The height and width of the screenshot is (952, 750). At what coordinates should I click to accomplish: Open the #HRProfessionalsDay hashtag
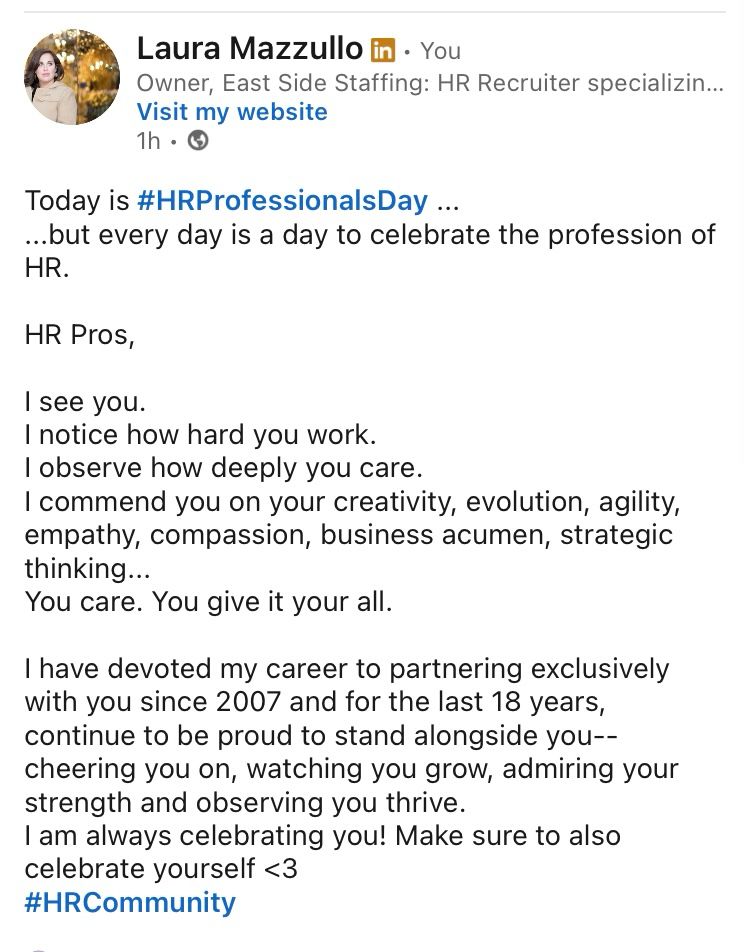(x=282, y=200)
